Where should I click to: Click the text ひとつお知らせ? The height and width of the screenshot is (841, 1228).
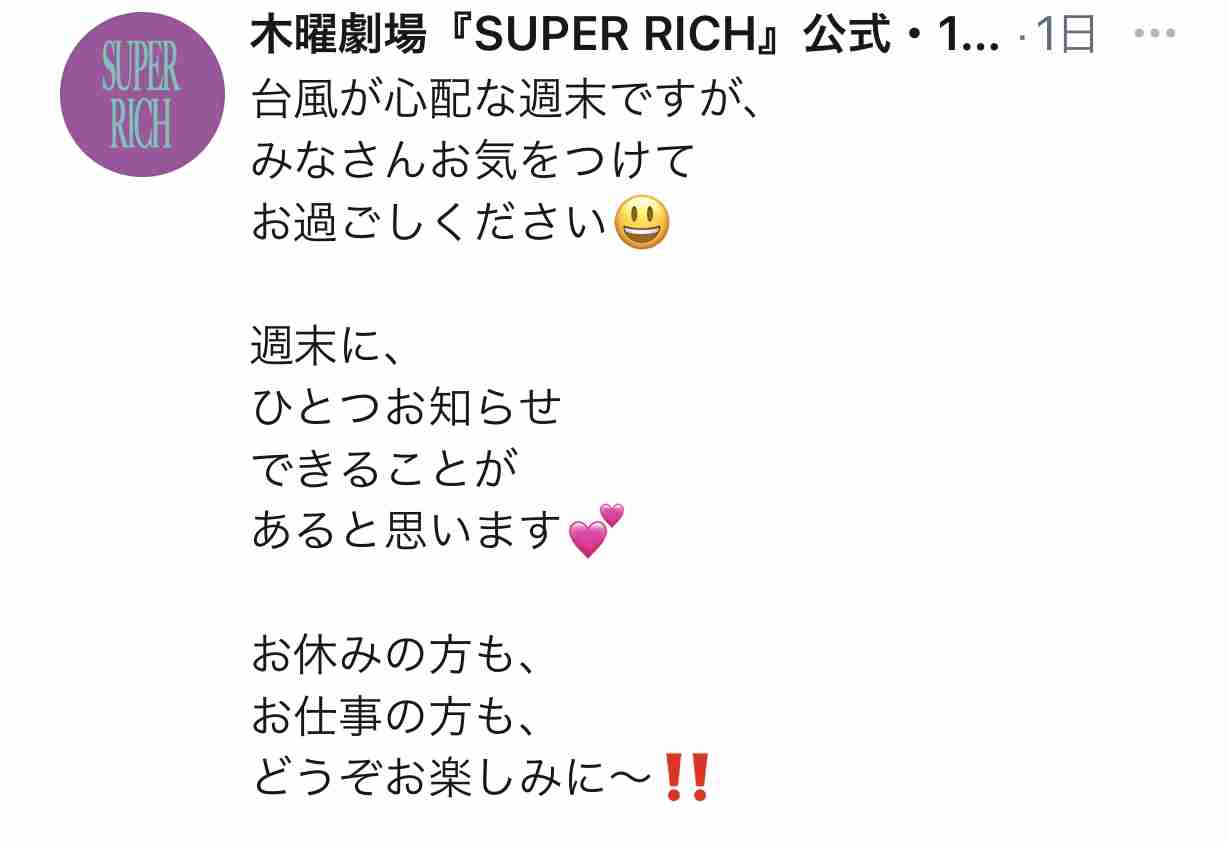point(406,407)
